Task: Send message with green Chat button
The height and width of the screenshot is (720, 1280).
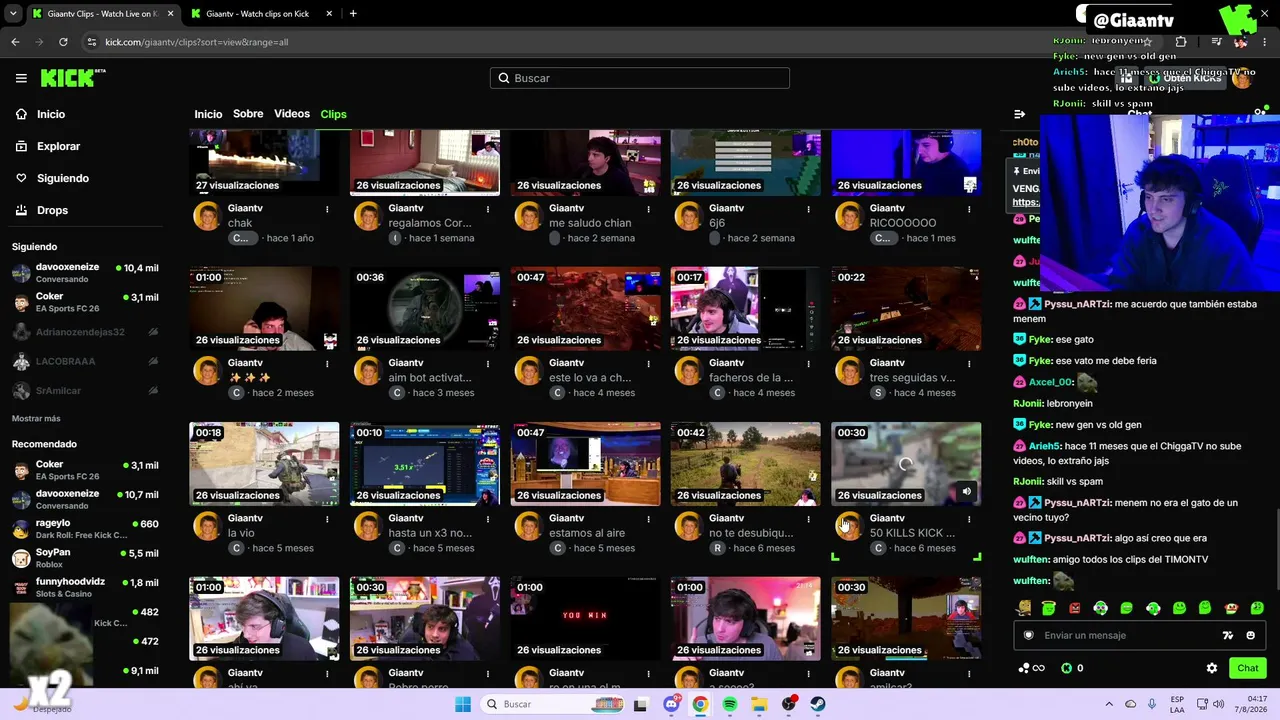Action: point(1248,668)
